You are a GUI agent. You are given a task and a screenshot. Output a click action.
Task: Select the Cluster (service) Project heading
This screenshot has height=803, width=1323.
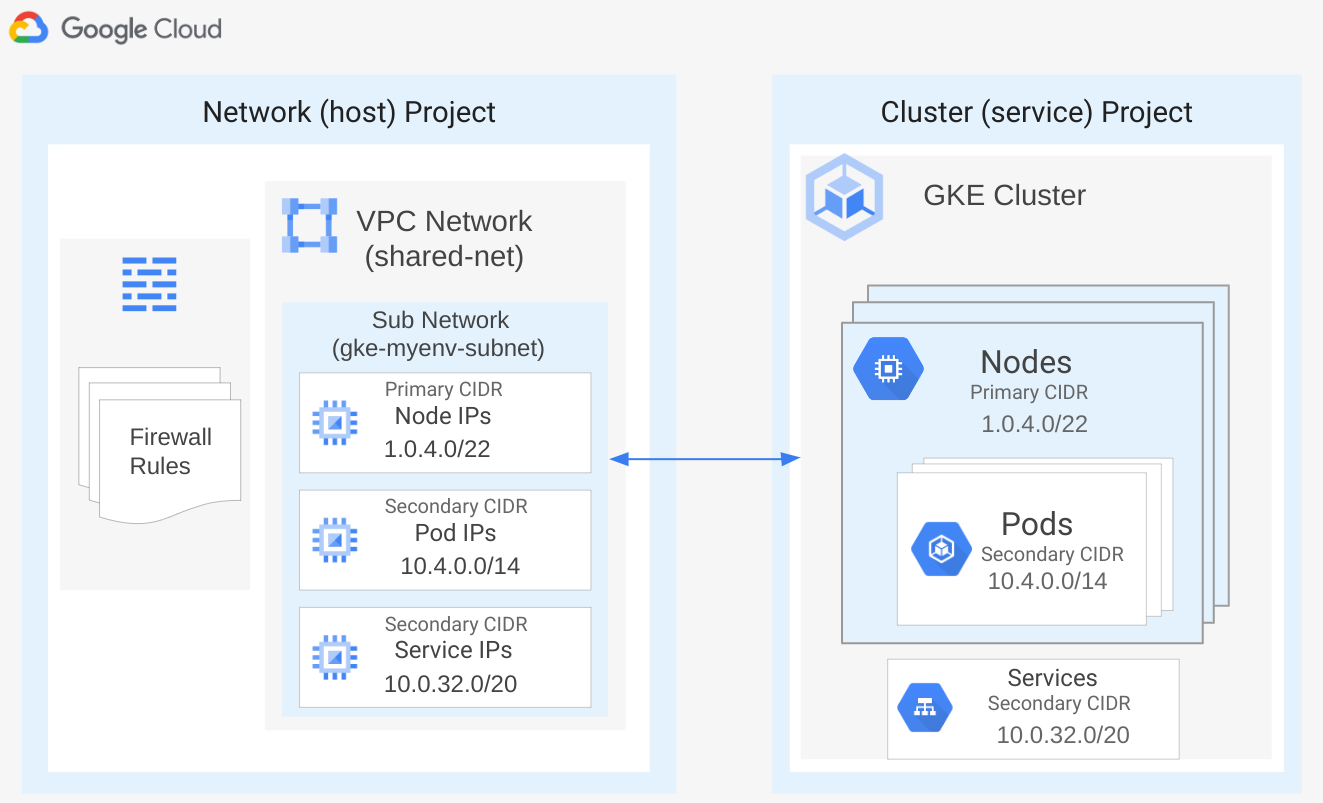point(1037,112)
